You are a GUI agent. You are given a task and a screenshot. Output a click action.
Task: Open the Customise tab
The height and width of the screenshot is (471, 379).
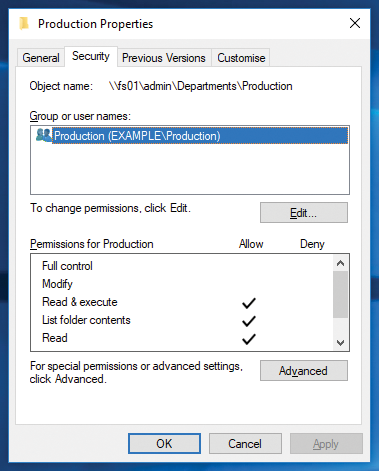(x=241, y=58)
